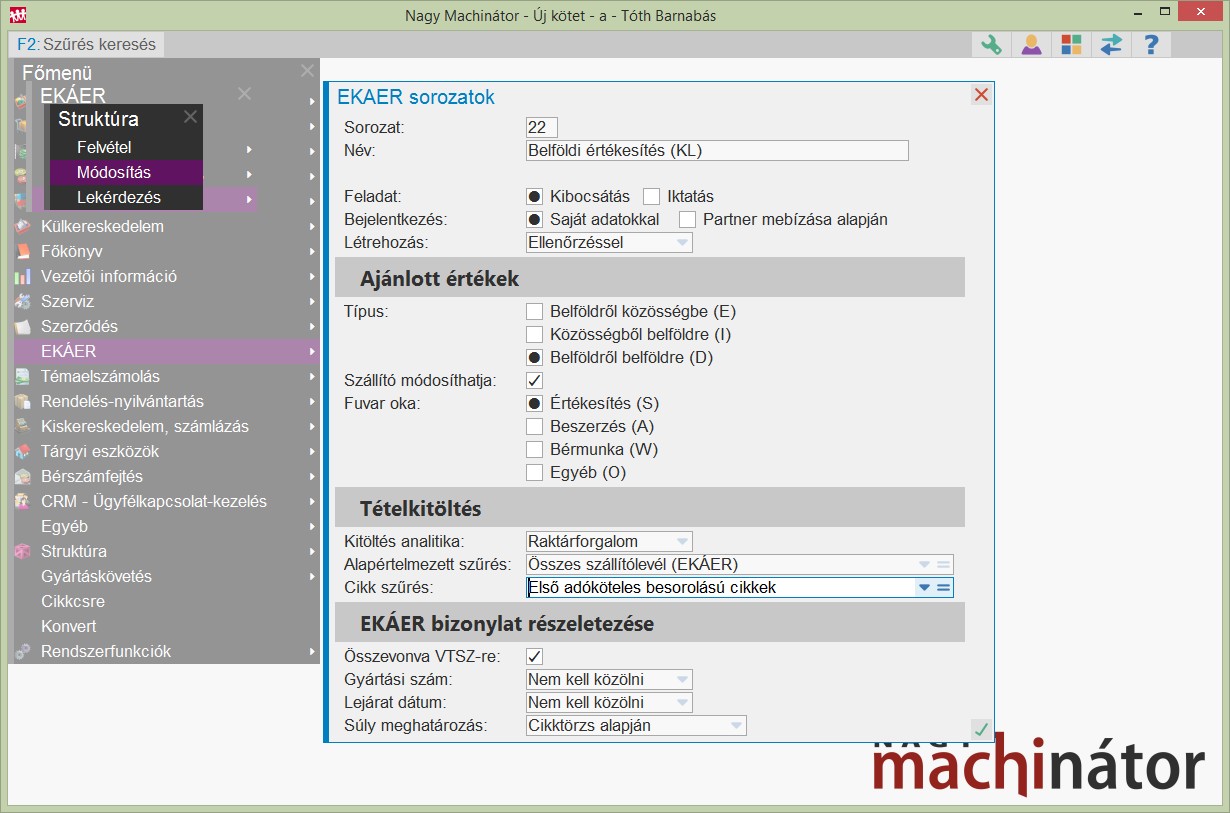Select the Iktatás option
Image resolution: width=1230 pixels, height=813 pixels.
point(652,196)
